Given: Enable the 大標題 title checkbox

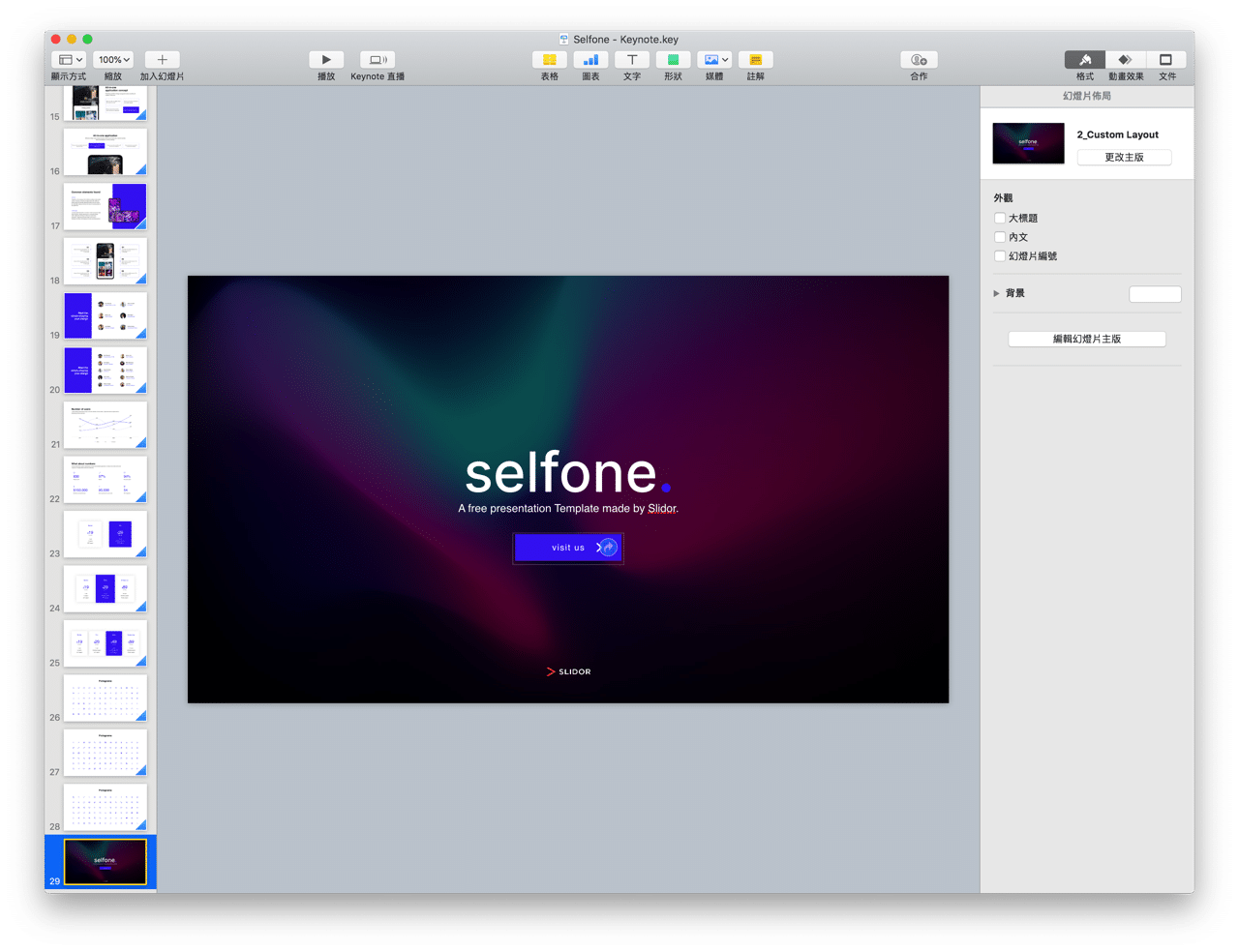Looking at the screenshot, I should 999,218.
